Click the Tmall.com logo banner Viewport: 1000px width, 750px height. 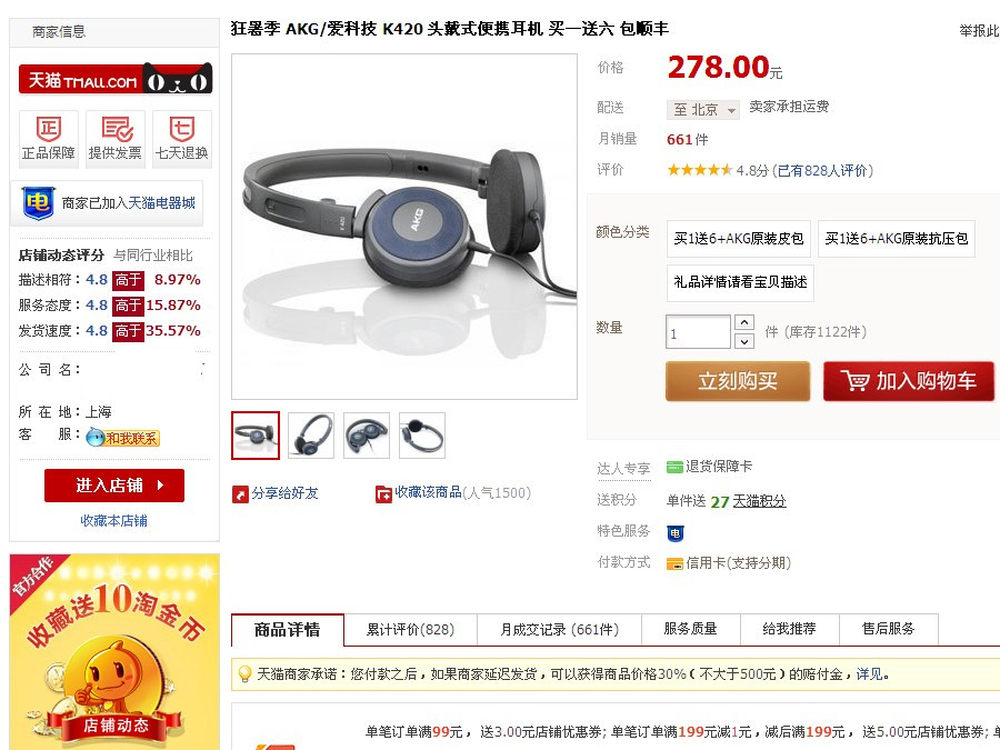115,78
